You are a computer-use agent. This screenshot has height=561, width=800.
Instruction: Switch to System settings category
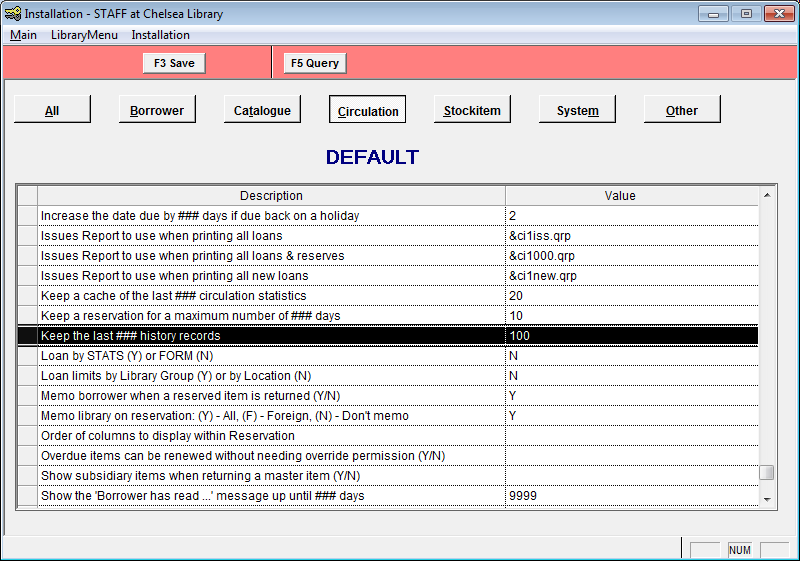[x=577, y=109]
